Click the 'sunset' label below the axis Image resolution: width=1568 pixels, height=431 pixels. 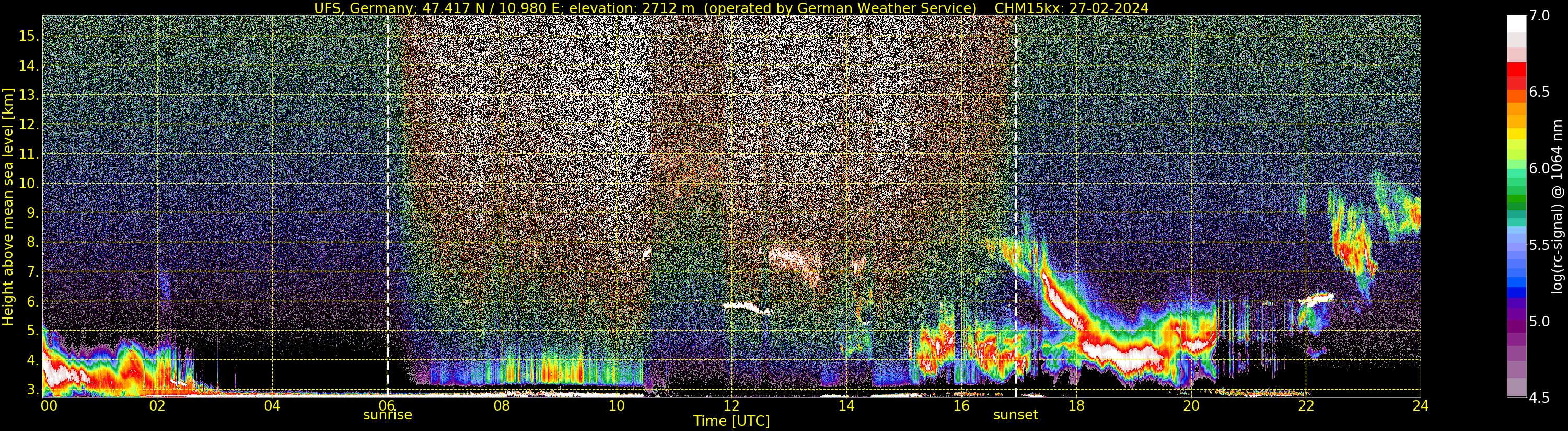coord(1015,415)
